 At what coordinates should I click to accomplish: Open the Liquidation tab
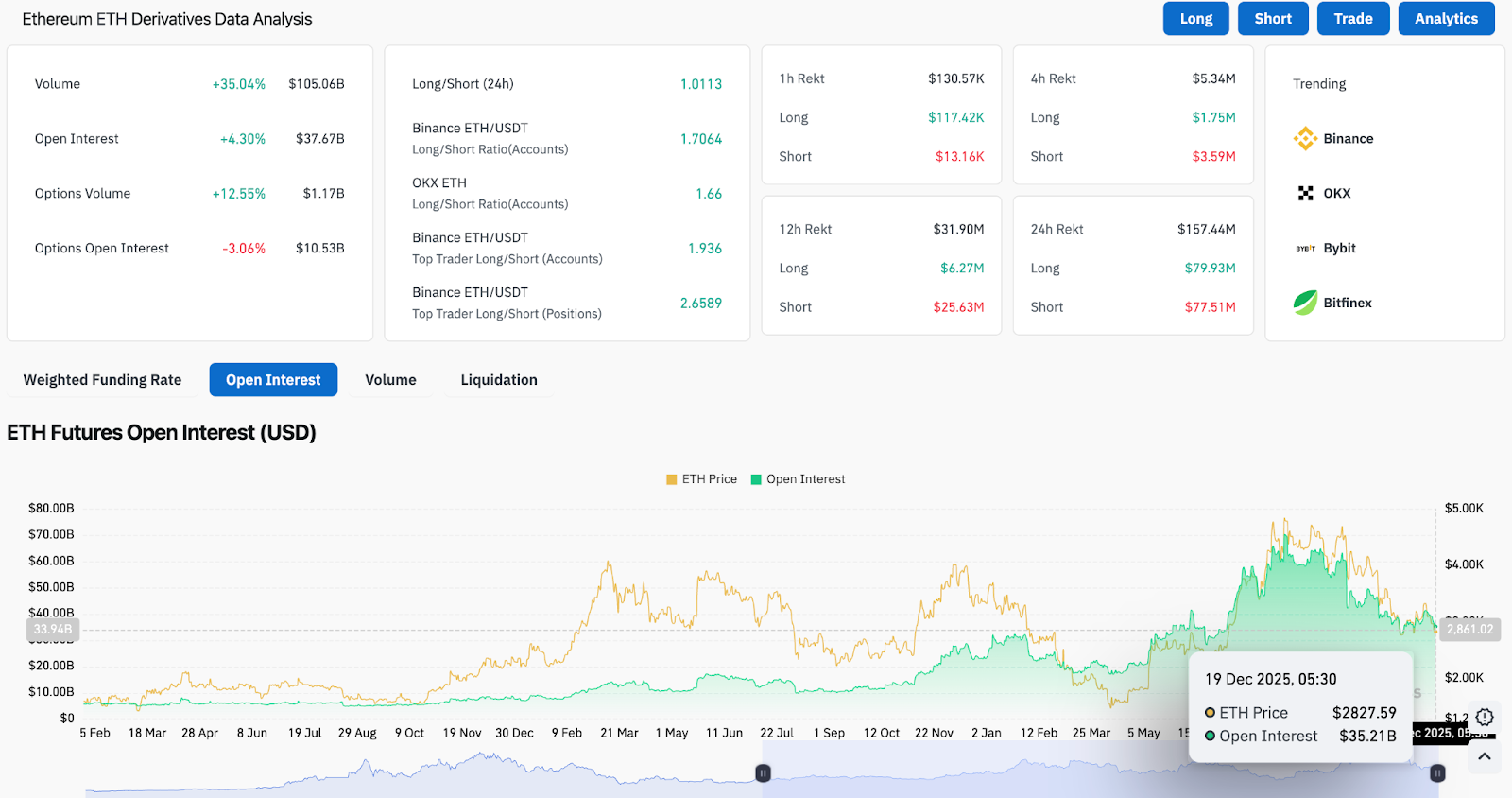[x=499, y=380]
